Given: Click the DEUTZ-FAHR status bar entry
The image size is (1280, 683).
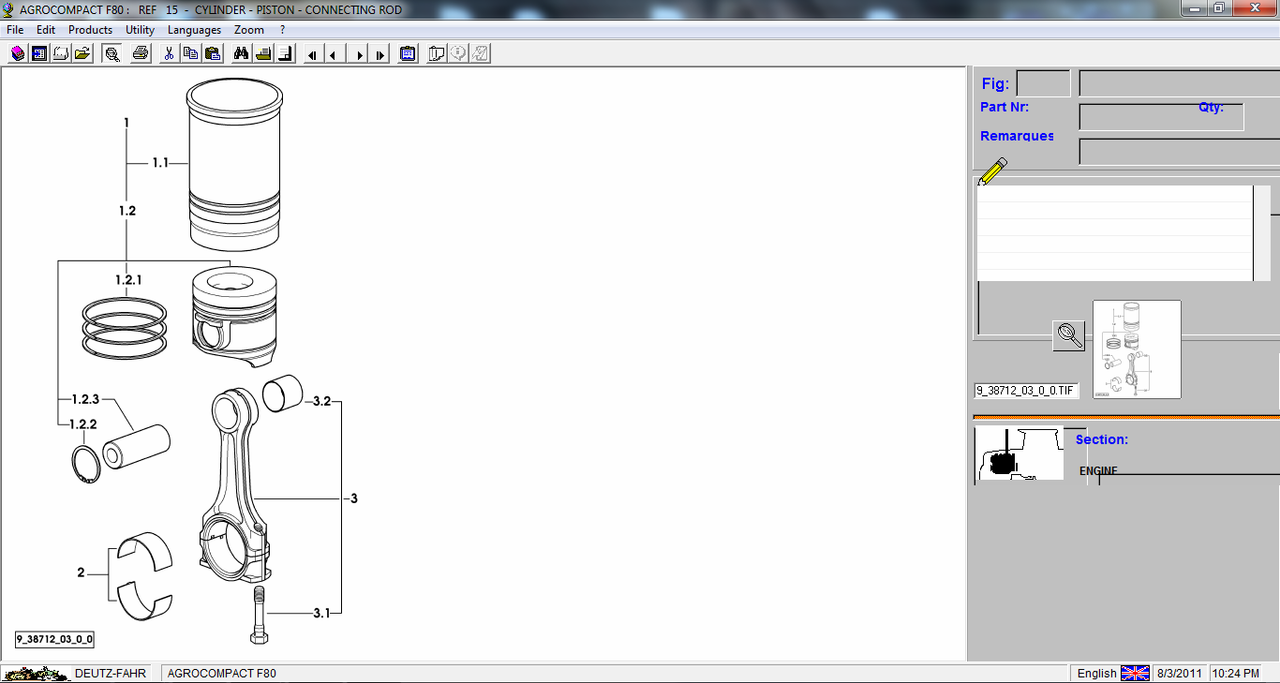Looking at the screenshot, I should (110, 673).
